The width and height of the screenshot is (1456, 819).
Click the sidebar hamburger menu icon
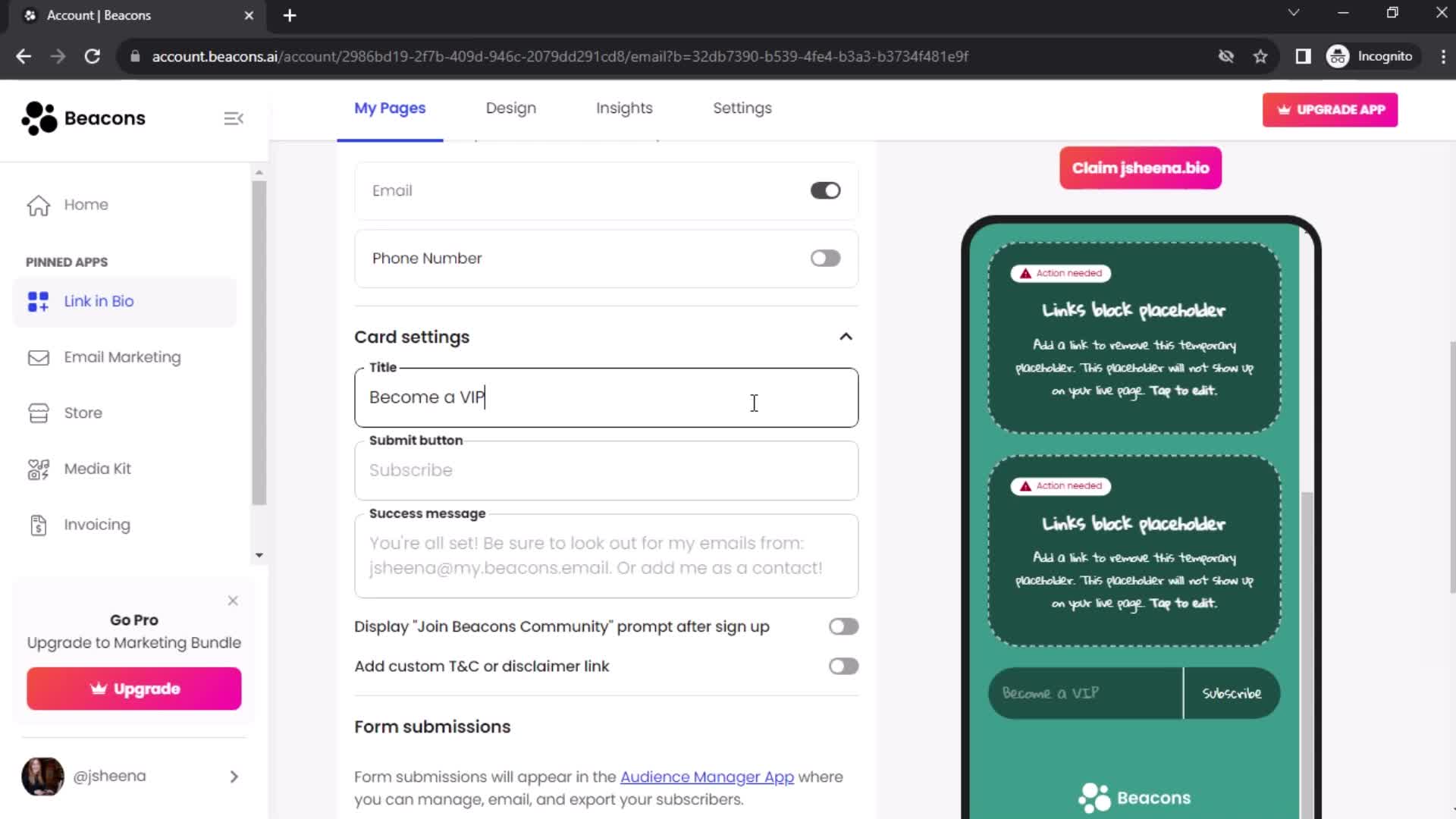click(x=233, y=118)
